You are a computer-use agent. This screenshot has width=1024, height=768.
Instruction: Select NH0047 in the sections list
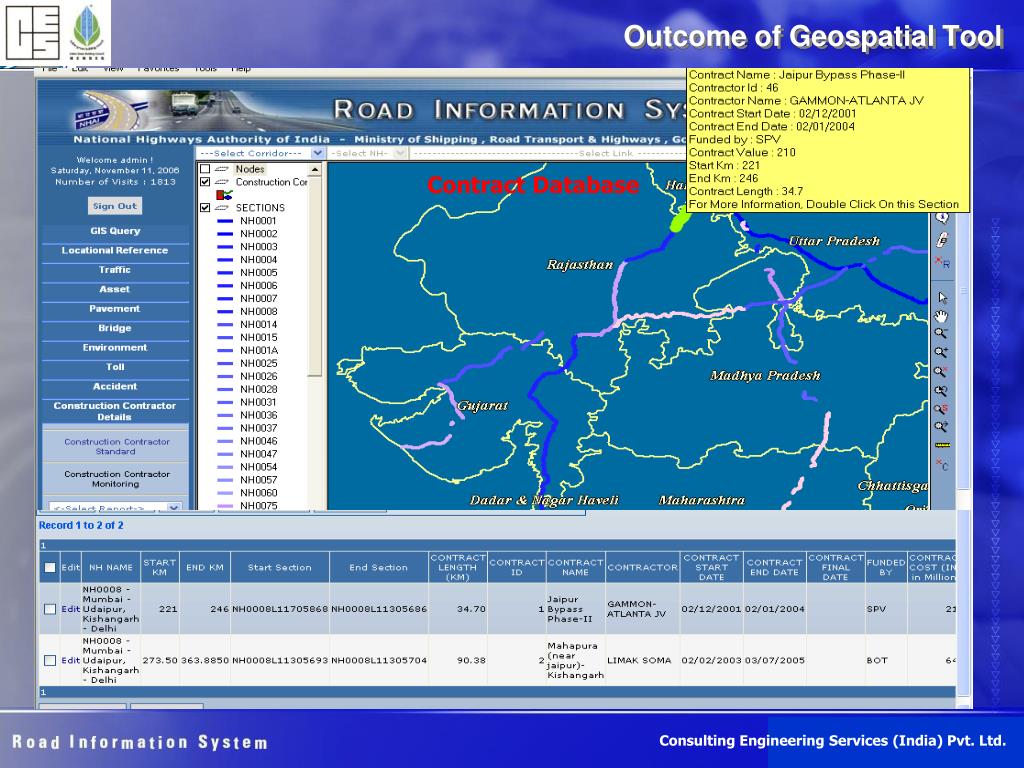[x=259, y=454]
